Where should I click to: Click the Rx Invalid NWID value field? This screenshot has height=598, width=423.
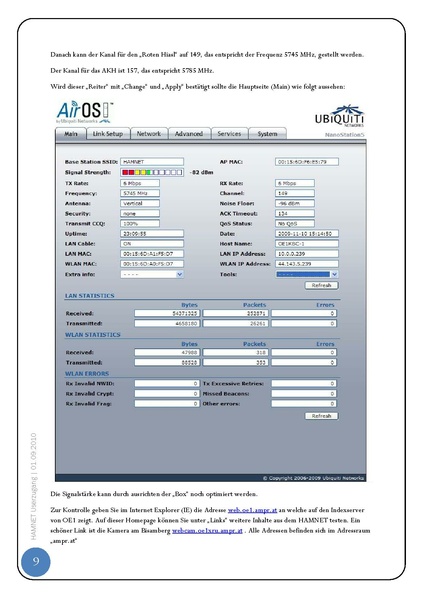(167, 384)
